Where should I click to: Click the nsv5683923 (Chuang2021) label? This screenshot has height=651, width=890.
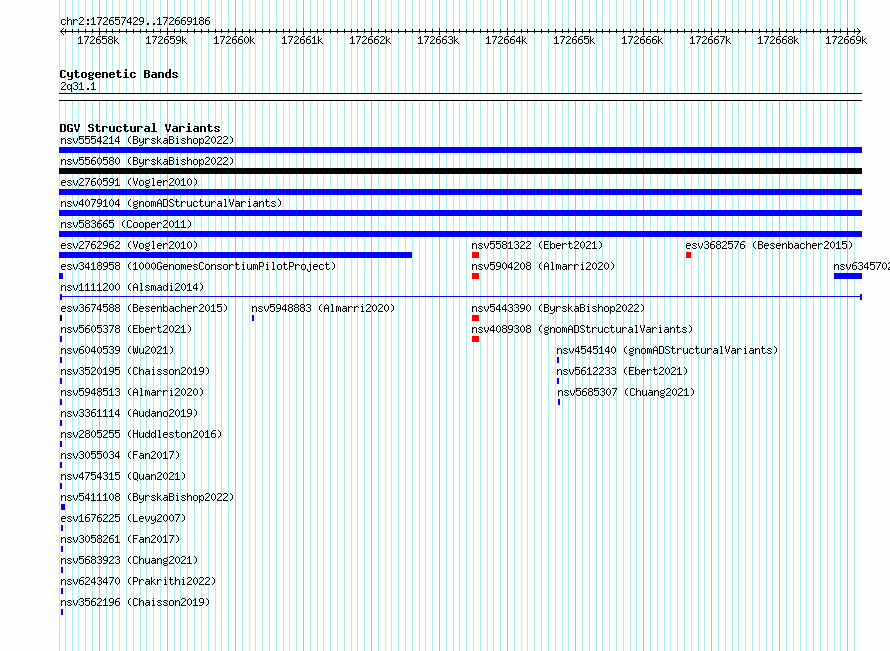coord(129,560)
